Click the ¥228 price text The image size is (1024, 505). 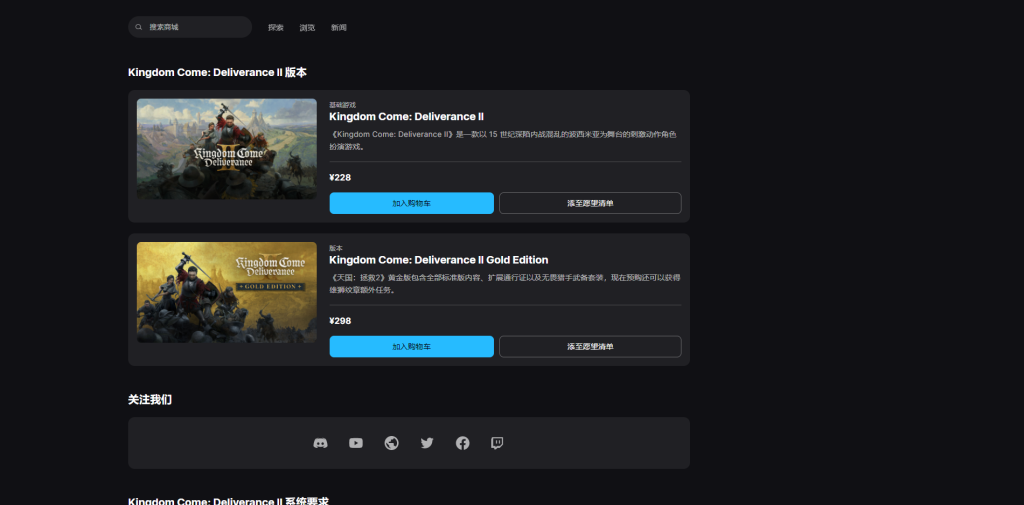tap(340, 178)
